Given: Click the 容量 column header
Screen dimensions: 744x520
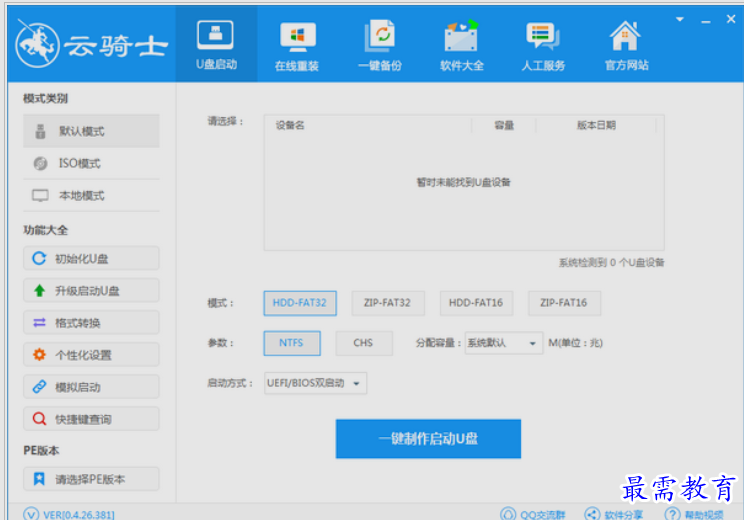Looking at the screenshot, I should pyautogui.click(x=504, y=125).
